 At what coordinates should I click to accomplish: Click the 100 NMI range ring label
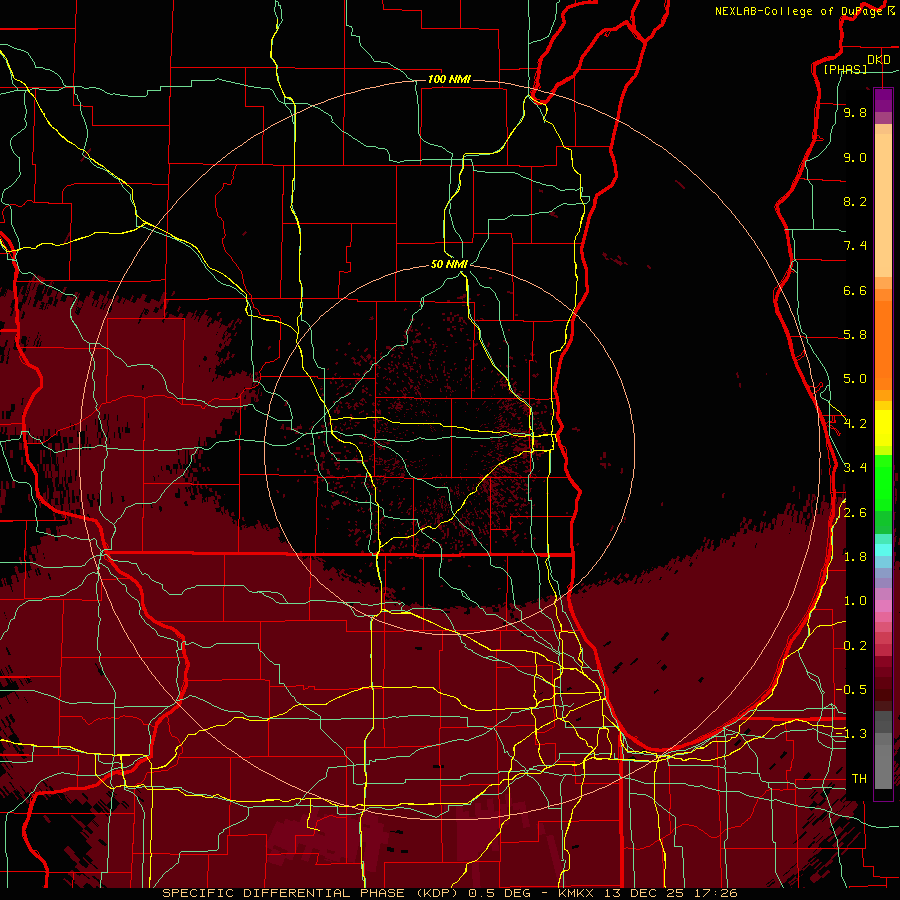[449, 79]
